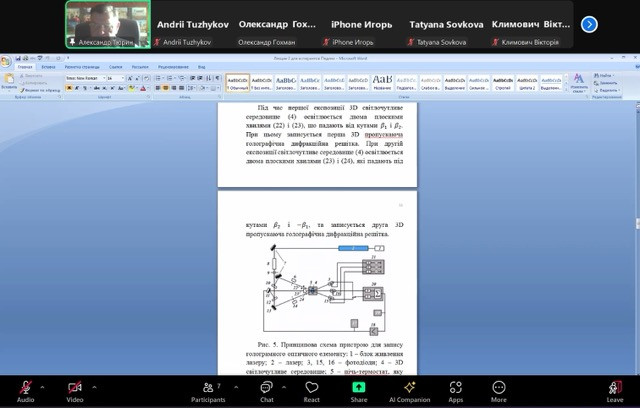Start camera with the Video button
Viewport: 640px width, 408px height.
pos(75,391)
